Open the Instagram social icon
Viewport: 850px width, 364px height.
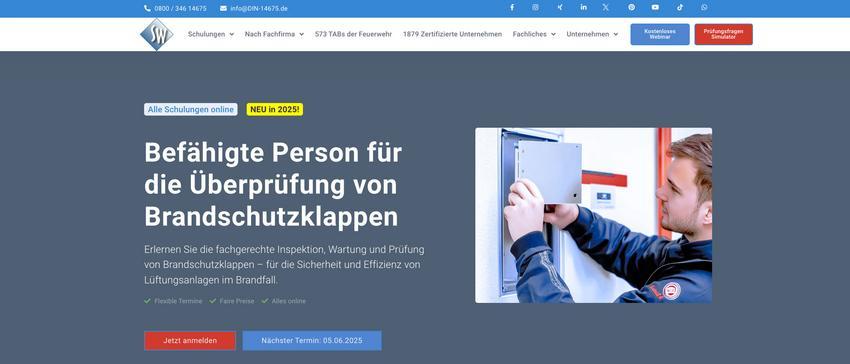[x=535, y=8]
